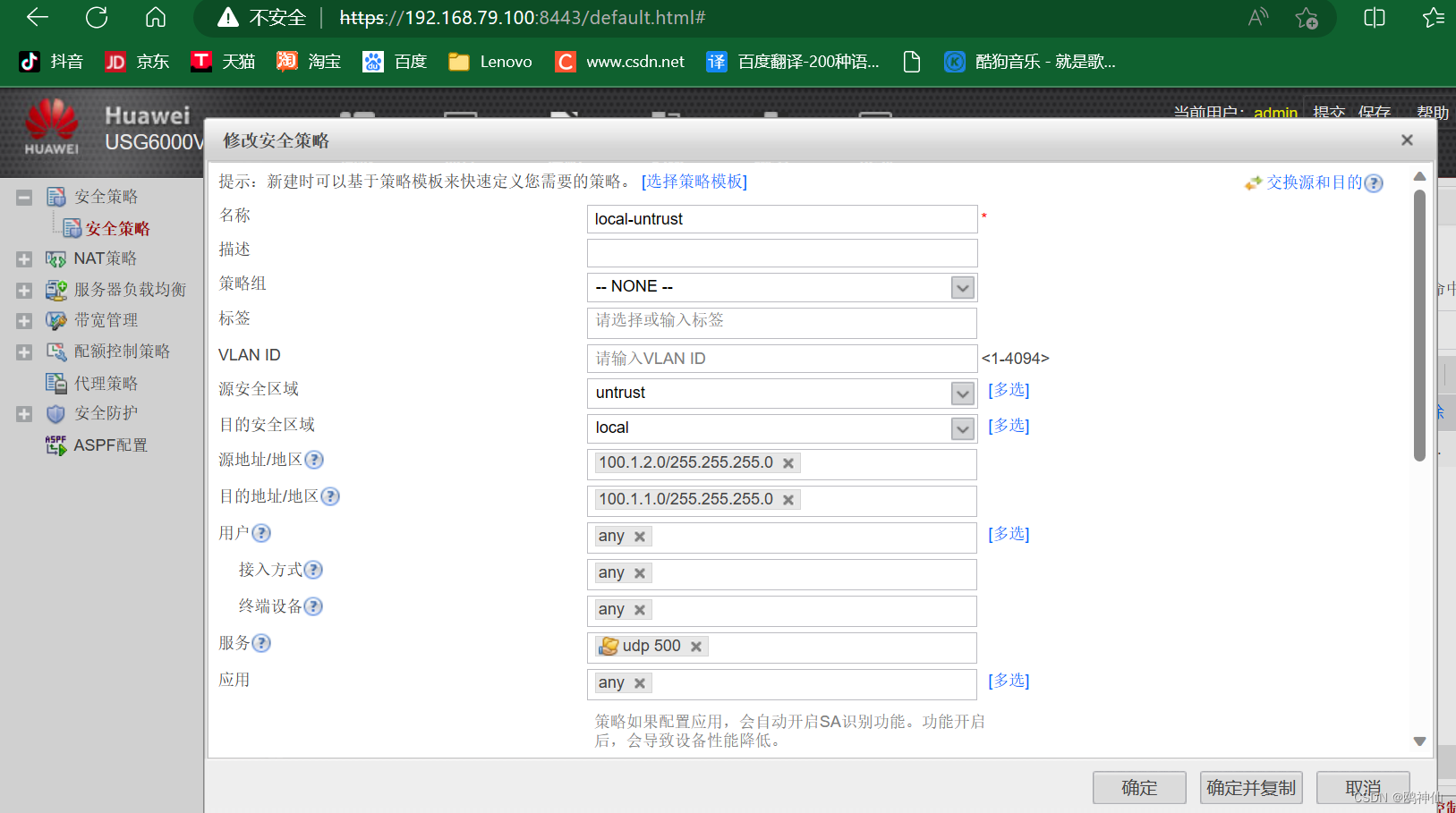The height and width of the screenshot is (813, 1456).
Task: Remove udp 500 service tag
Action: click(696, 647)
